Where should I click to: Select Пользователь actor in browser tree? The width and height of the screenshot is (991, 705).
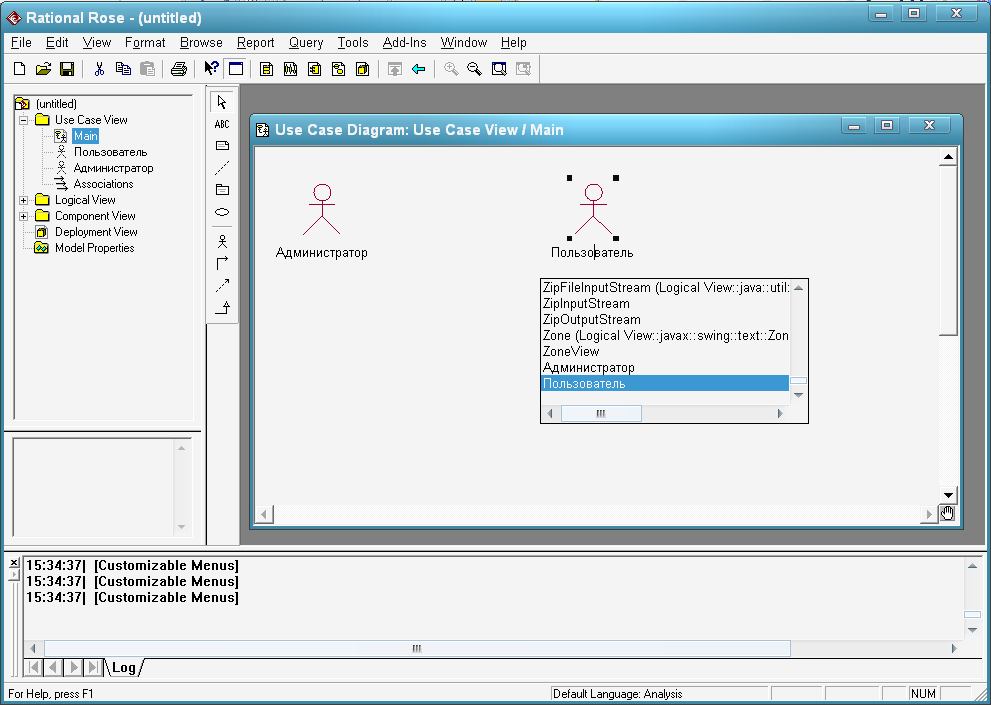pos(110,152)
